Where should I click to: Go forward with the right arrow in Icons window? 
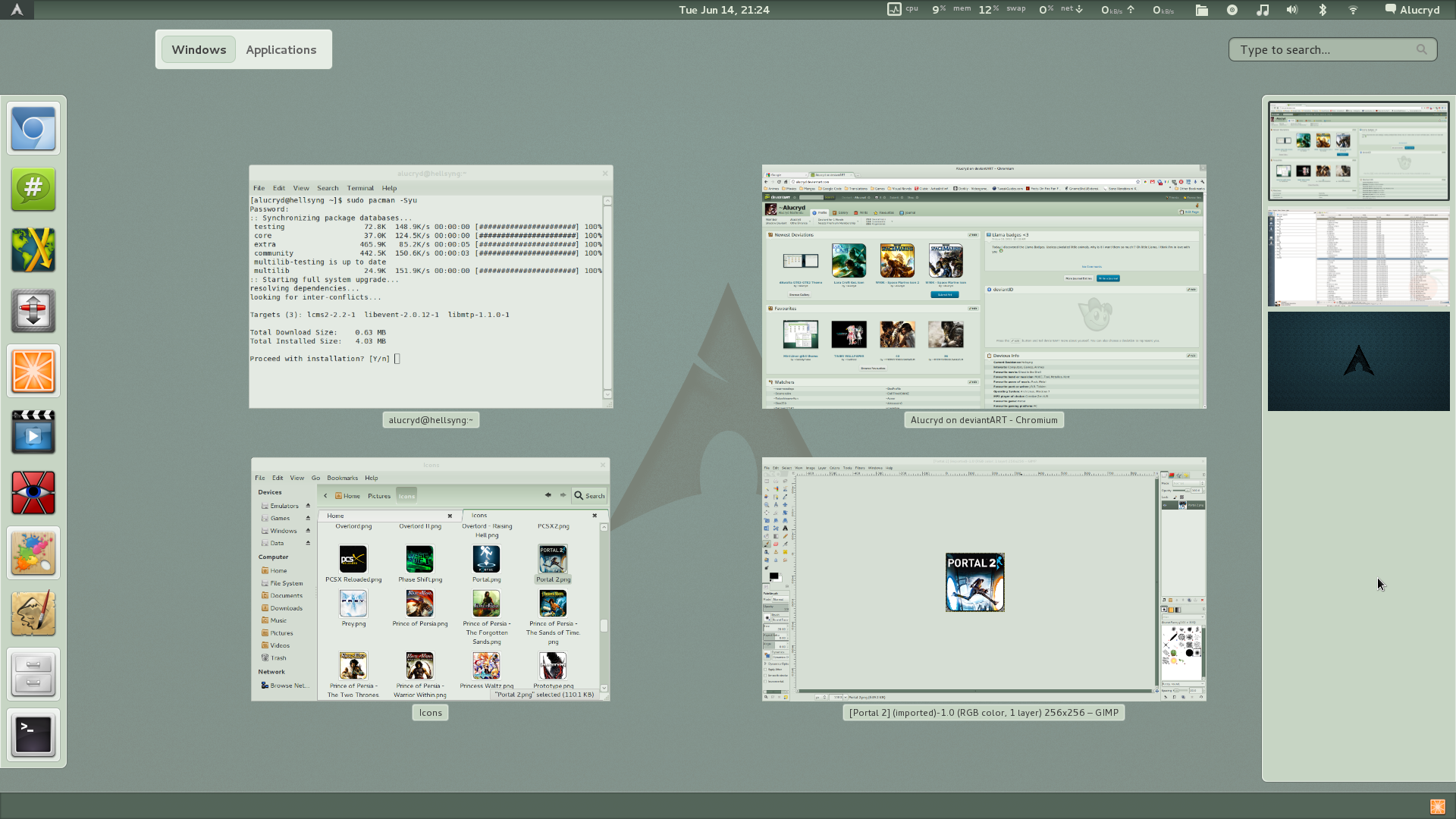coord(563,495)
